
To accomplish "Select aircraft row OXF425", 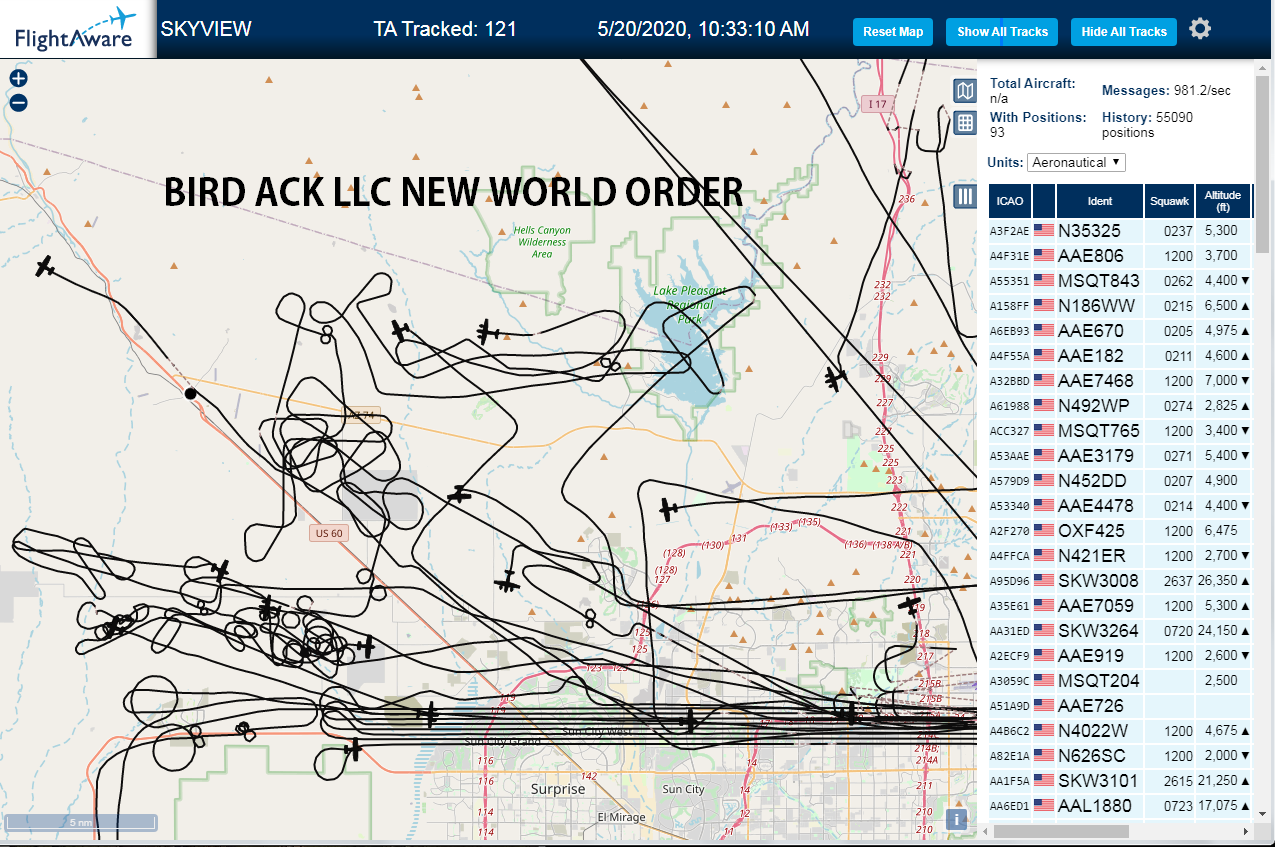I will tap(1120, 531).
